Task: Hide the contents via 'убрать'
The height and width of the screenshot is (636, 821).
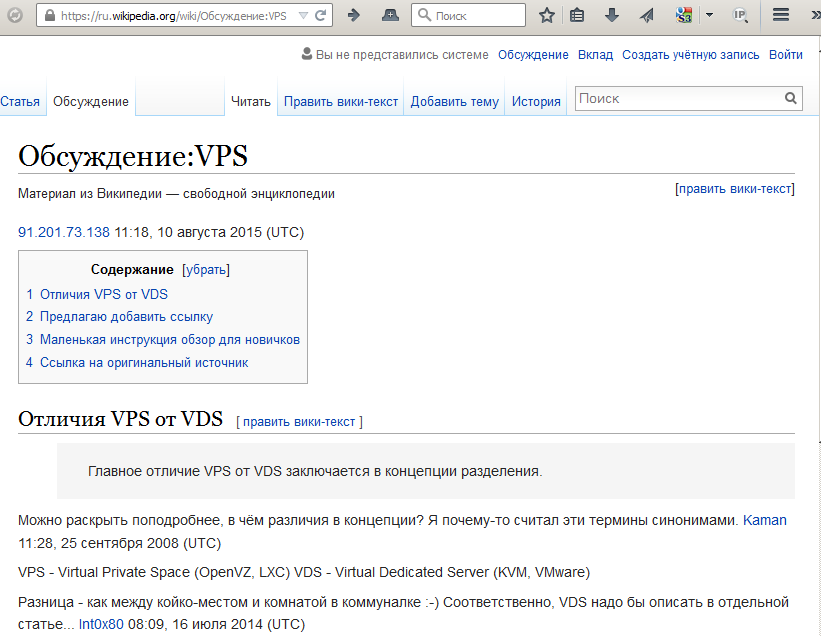Action: pyautogui.click(x=206, y=270)
